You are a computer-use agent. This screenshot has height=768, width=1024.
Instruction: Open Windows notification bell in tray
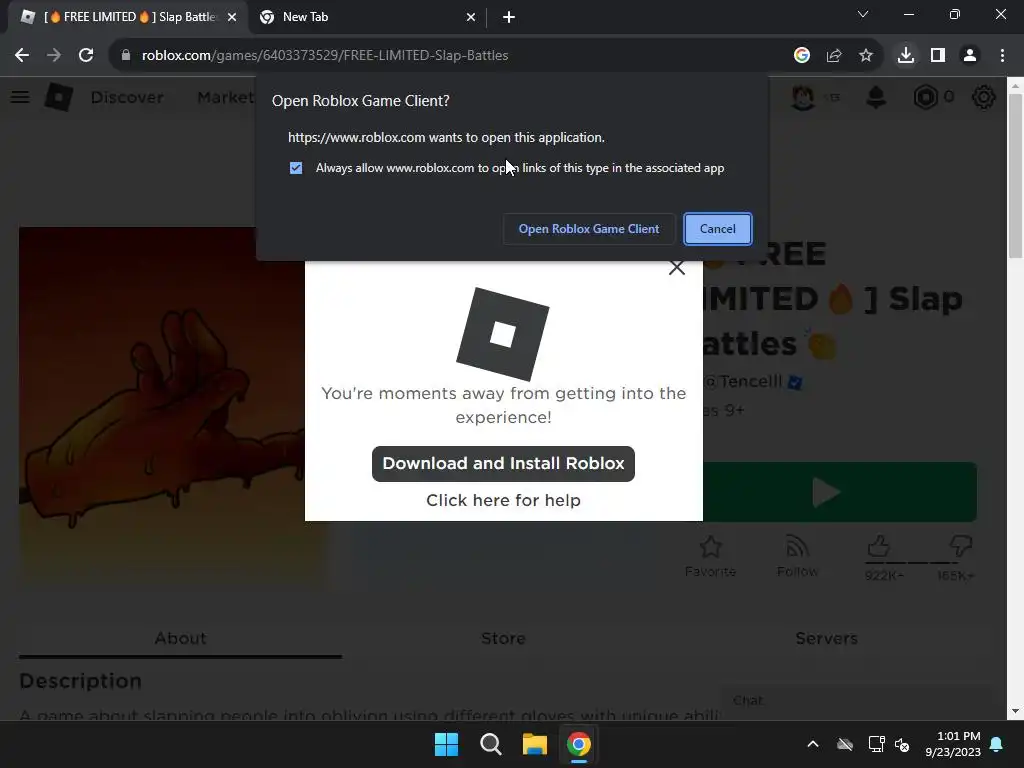[997, 744]
